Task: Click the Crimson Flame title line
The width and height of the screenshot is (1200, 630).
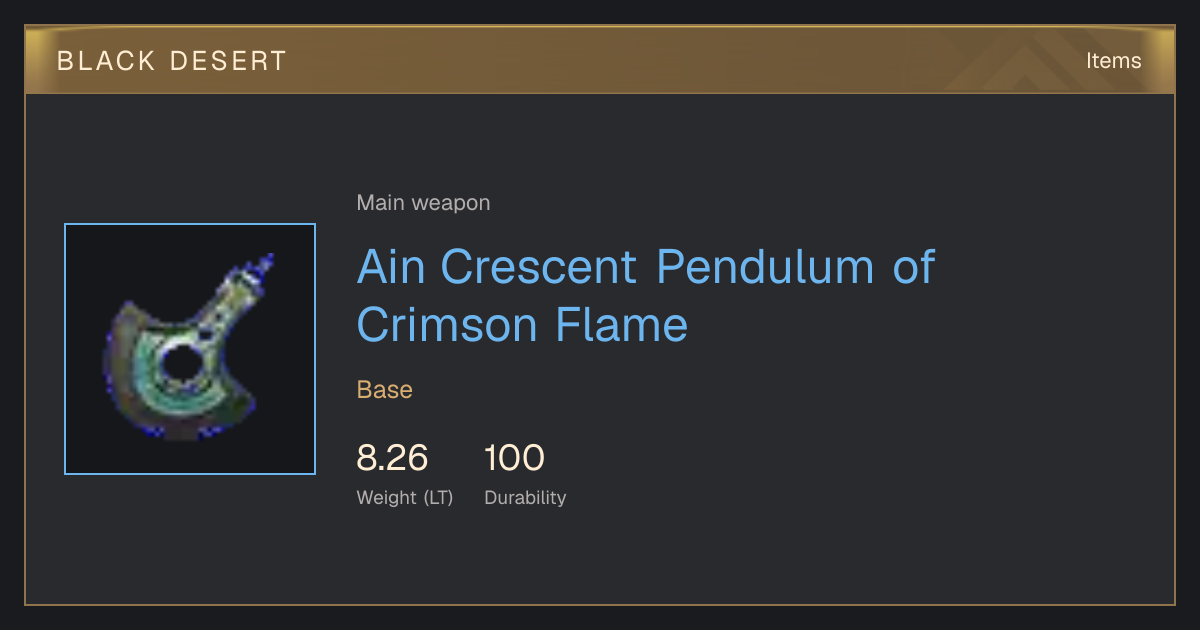Action: point(522,325)
